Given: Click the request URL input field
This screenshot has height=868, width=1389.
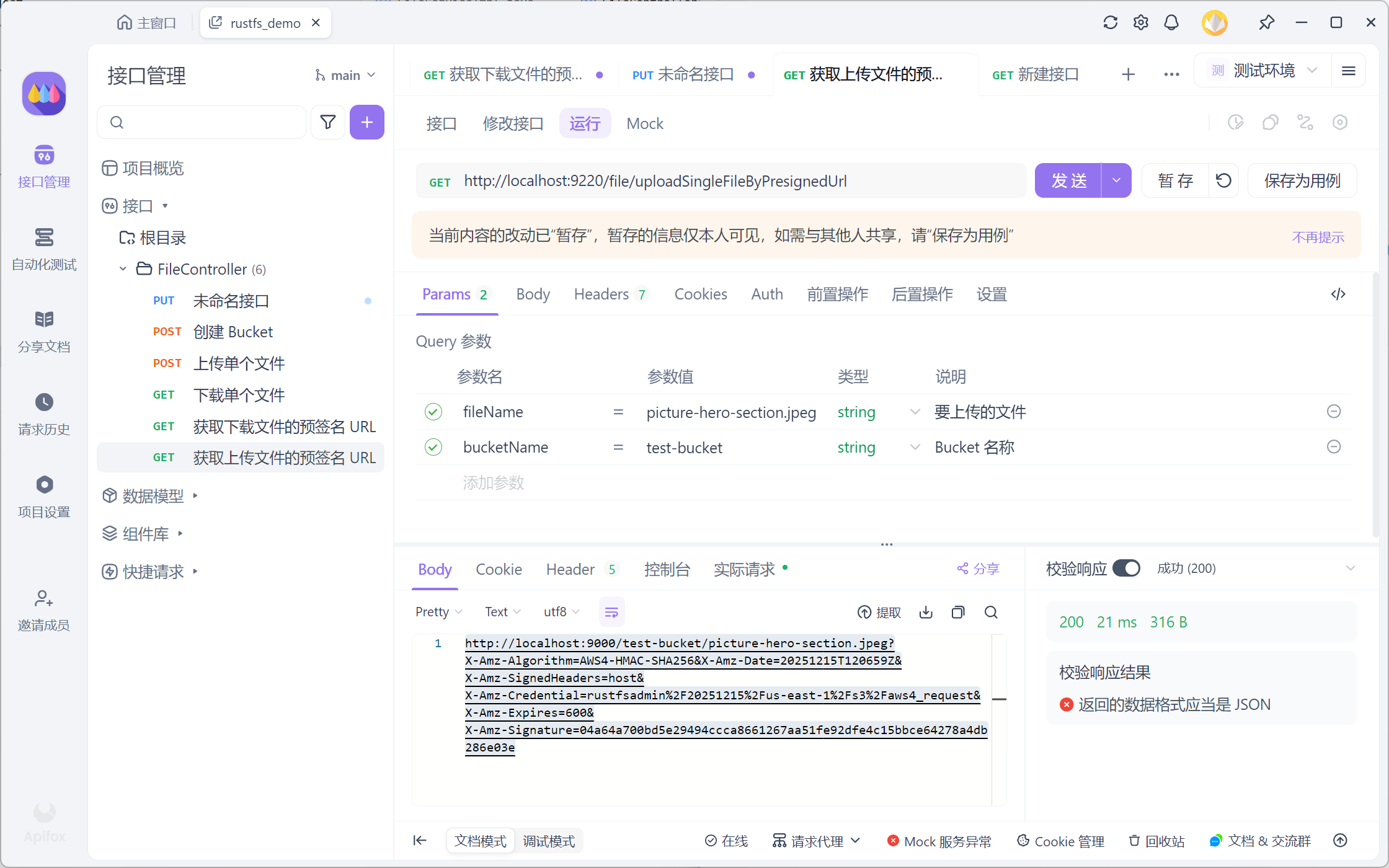Looking at the screenshot, I should coord(721,180).
